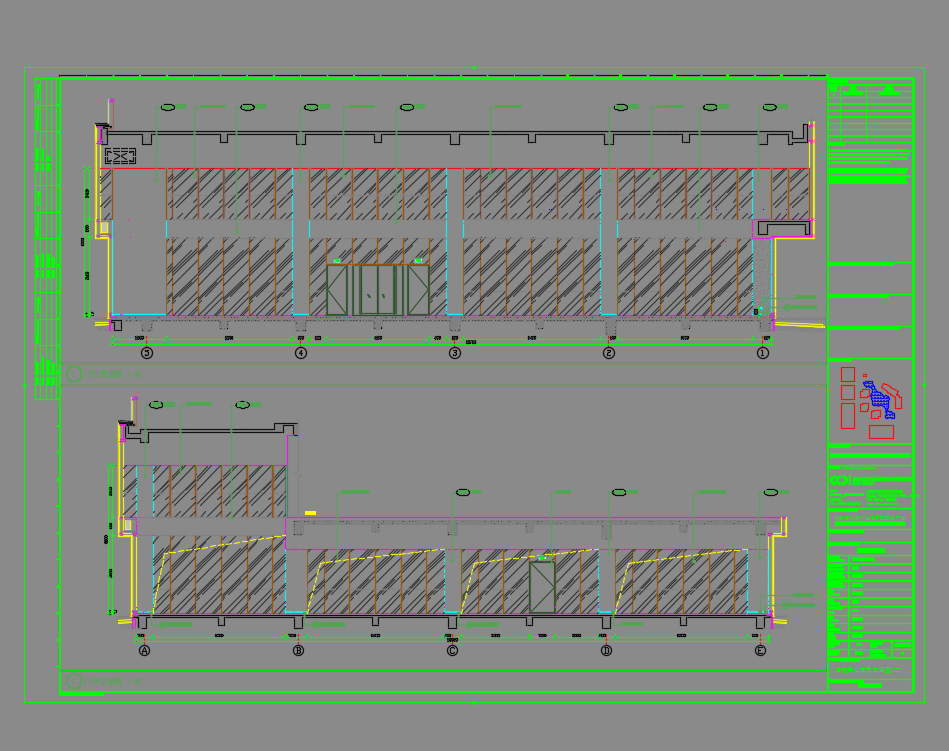Screen dimensions: 949x751
Task: Select the double entrance door in upper elevation
Action: [x=378, y=289]
